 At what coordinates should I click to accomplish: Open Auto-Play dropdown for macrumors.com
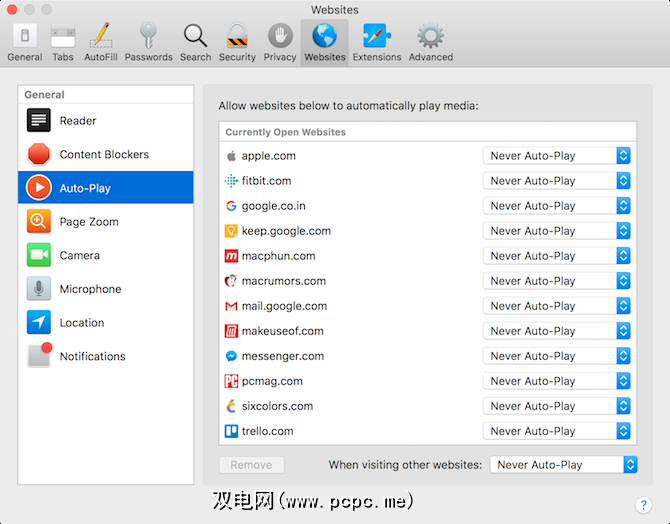[557, 281]
